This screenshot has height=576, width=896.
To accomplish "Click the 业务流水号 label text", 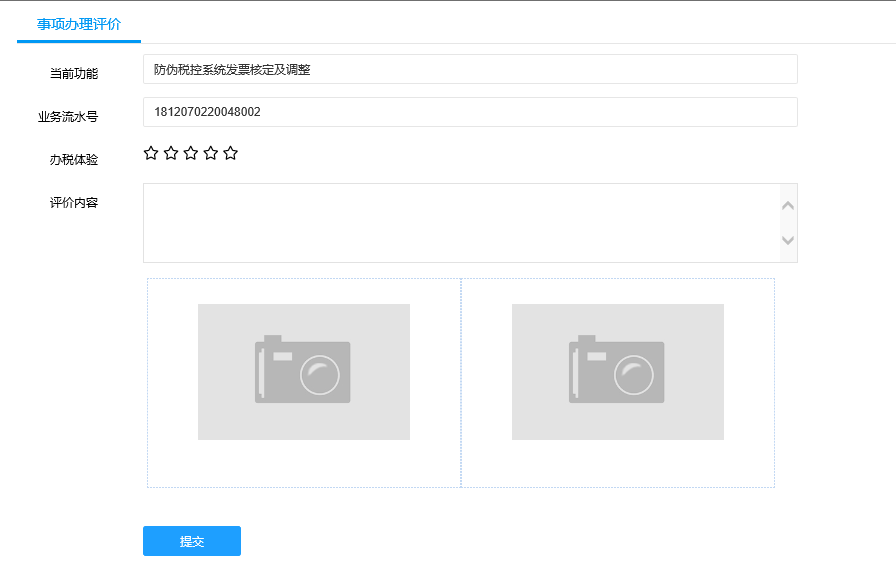I will coord(68,117).
